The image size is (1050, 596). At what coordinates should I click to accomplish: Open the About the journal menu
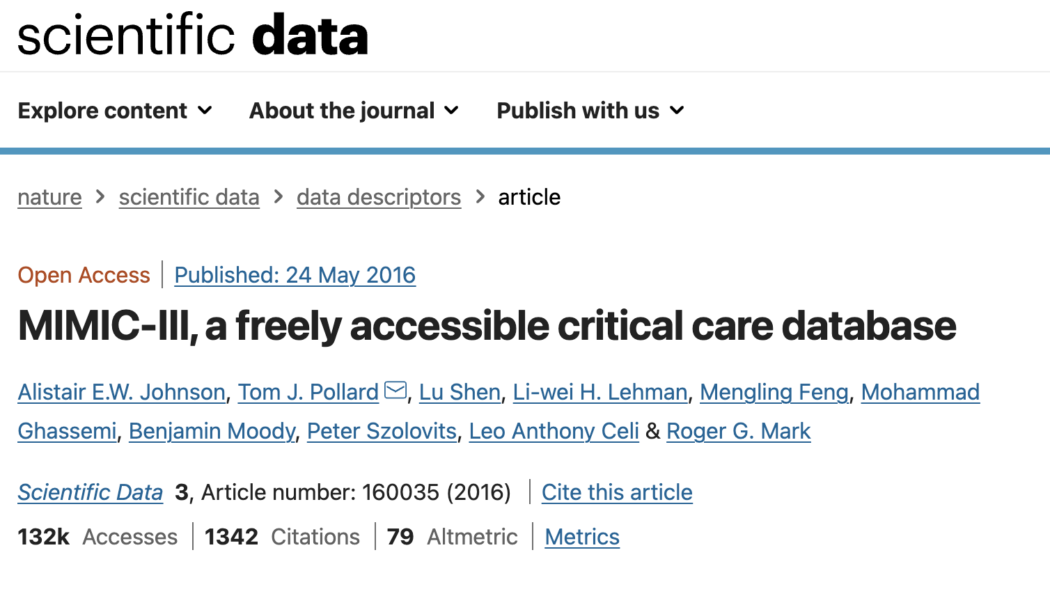[354, 111]
